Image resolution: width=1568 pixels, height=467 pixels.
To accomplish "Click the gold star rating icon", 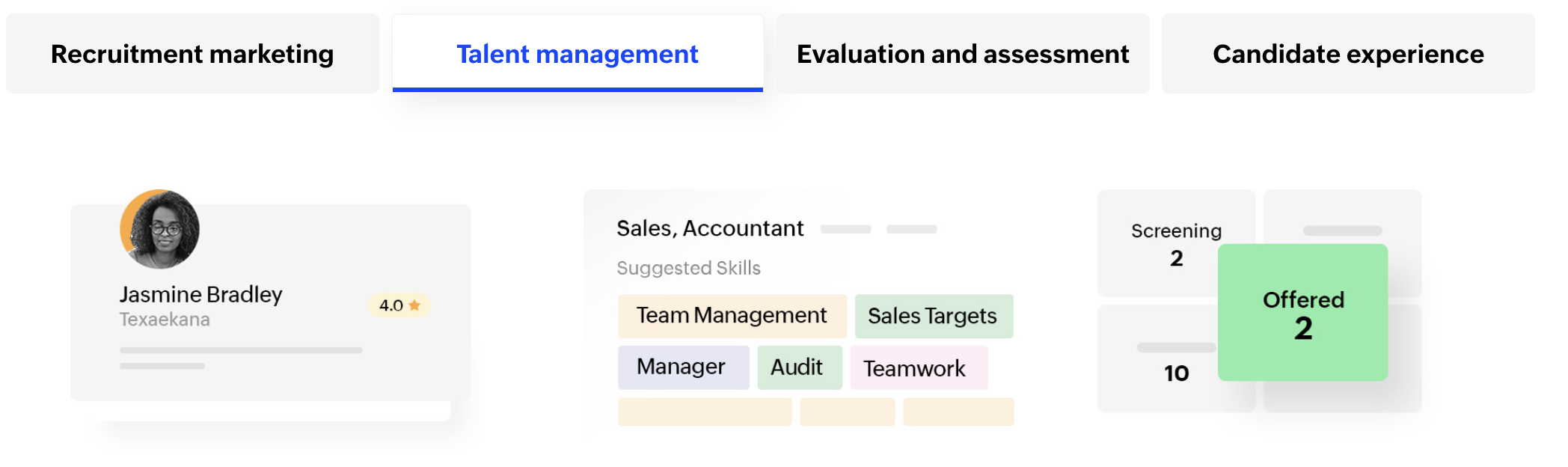I will [x=414, y=305].
